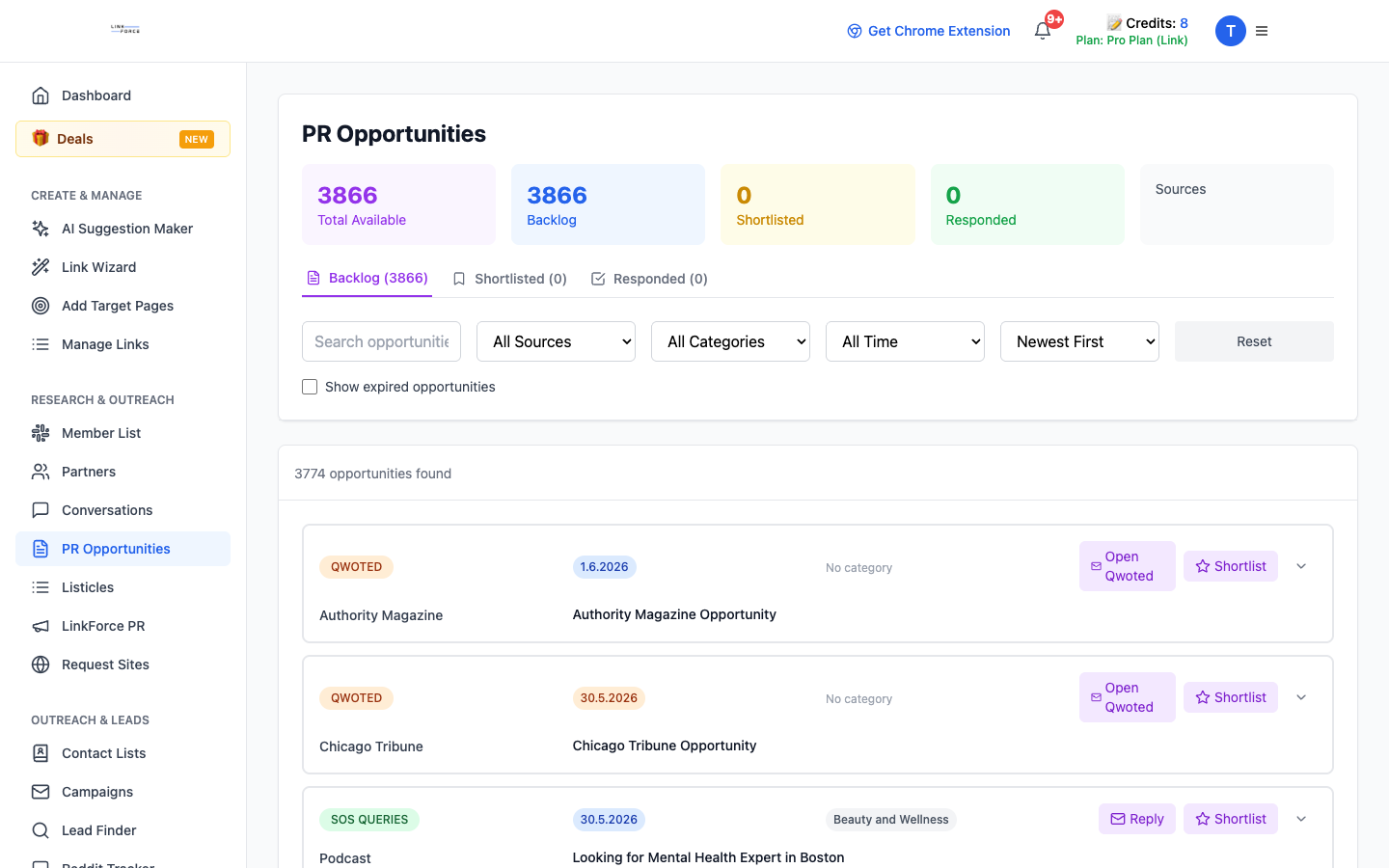Click the Sources stat card

point(1237,204)
